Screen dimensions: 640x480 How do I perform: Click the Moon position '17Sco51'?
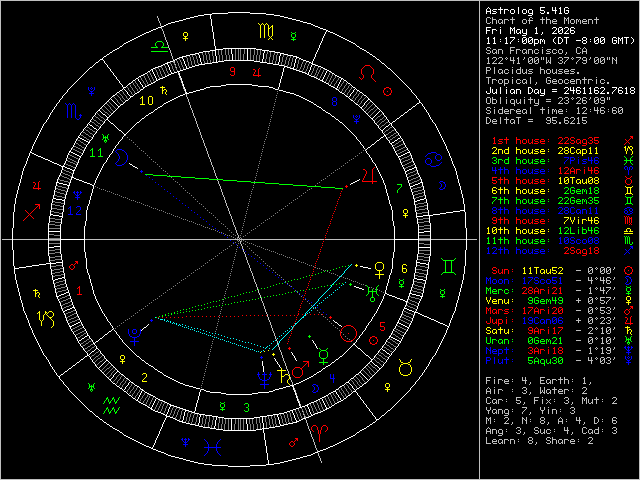[542, 280]
